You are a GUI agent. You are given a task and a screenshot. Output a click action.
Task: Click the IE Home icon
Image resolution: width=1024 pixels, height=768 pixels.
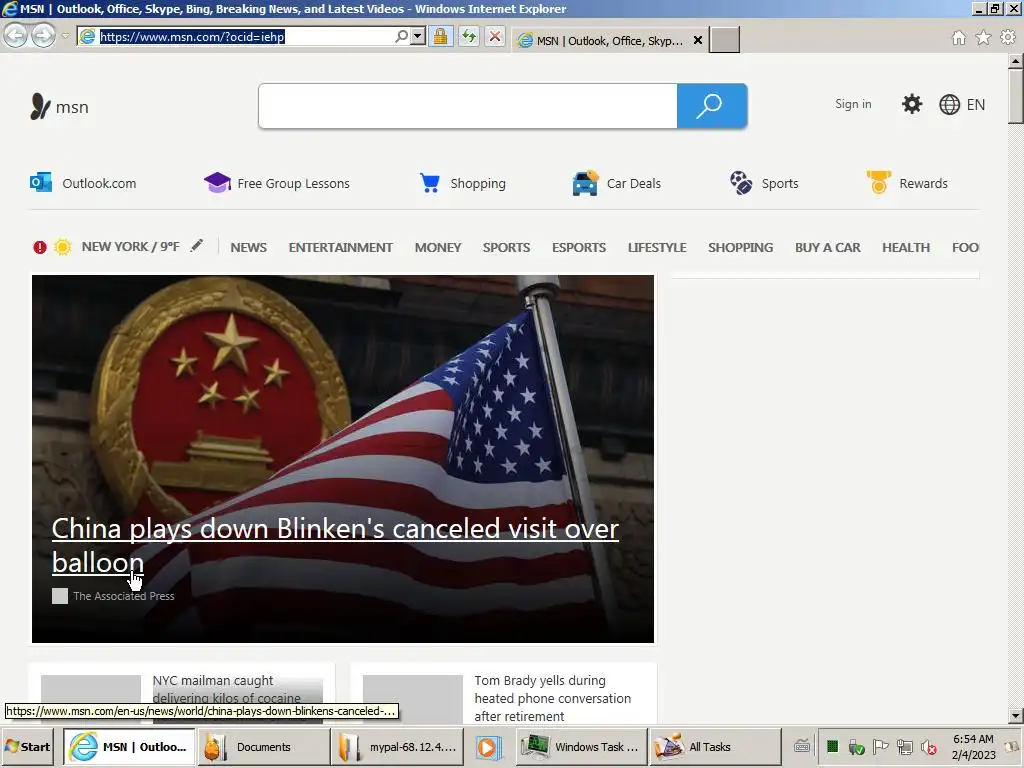pyautogui.click(x=959, y=38)
